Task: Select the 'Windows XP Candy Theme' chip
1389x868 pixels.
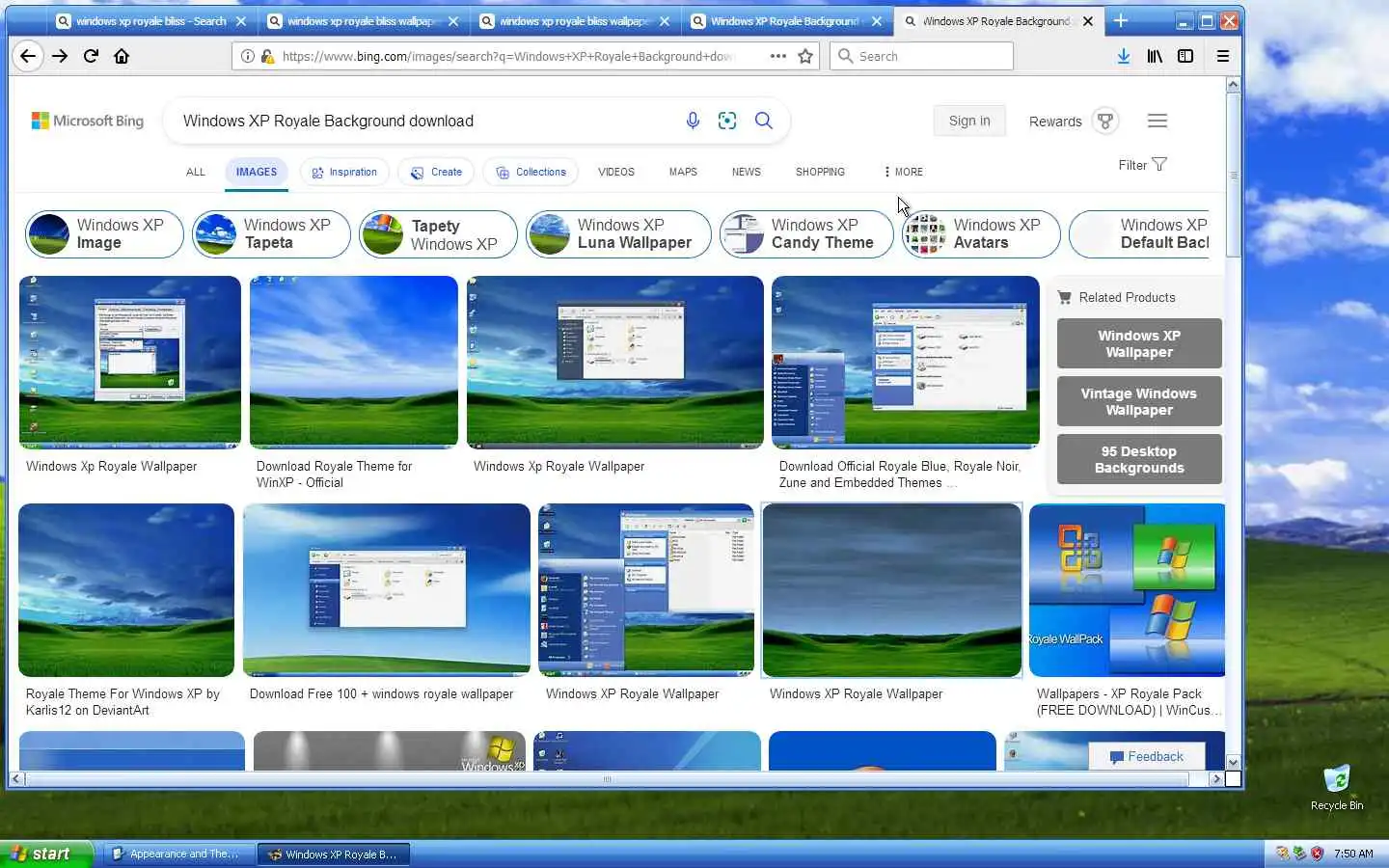Action: 806,234
